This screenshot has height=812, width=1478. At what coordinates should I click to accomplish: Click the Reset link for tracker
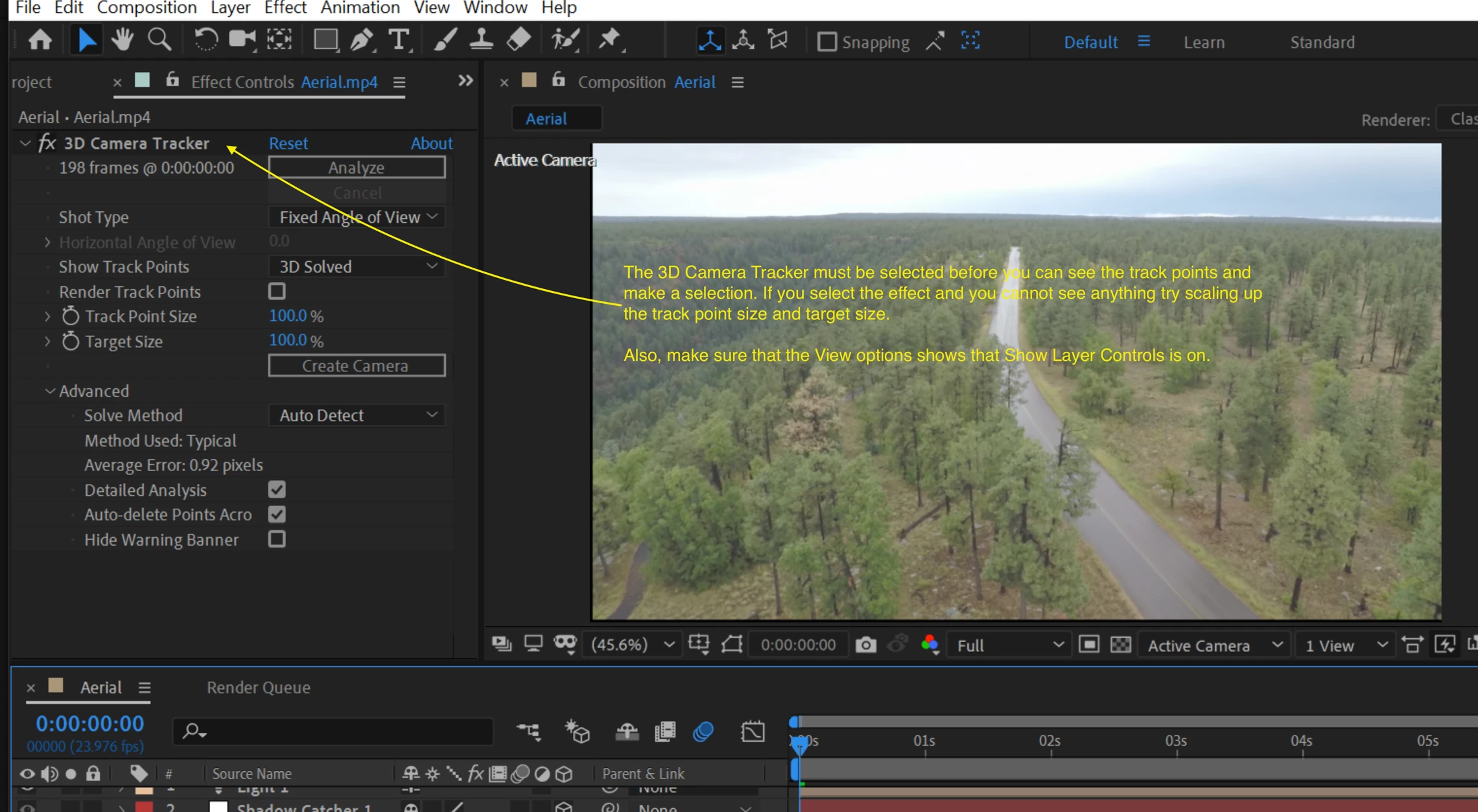(288, 143)
